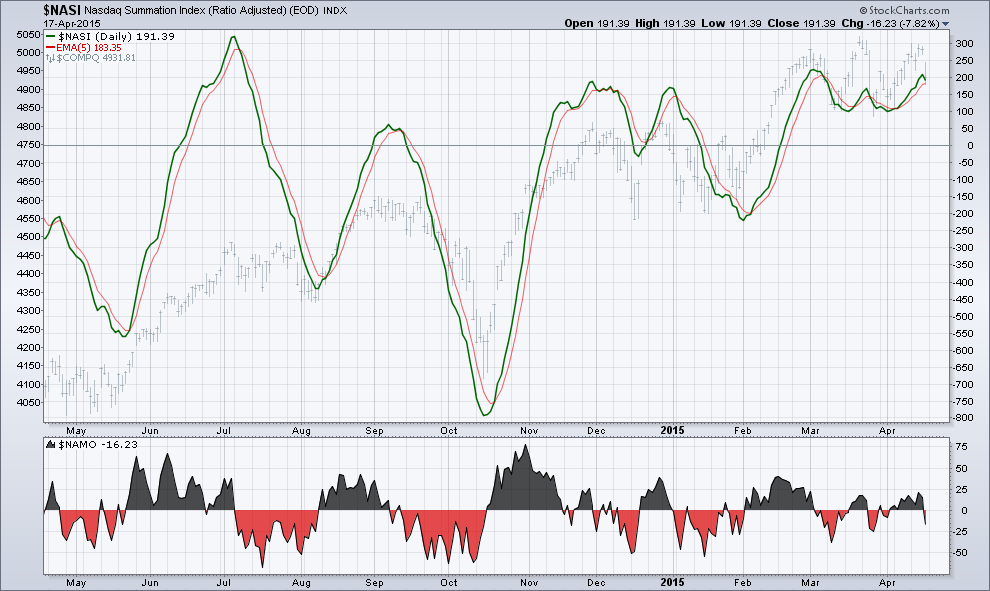Click the Oct label under the main chart

click(x=449, y=431)
